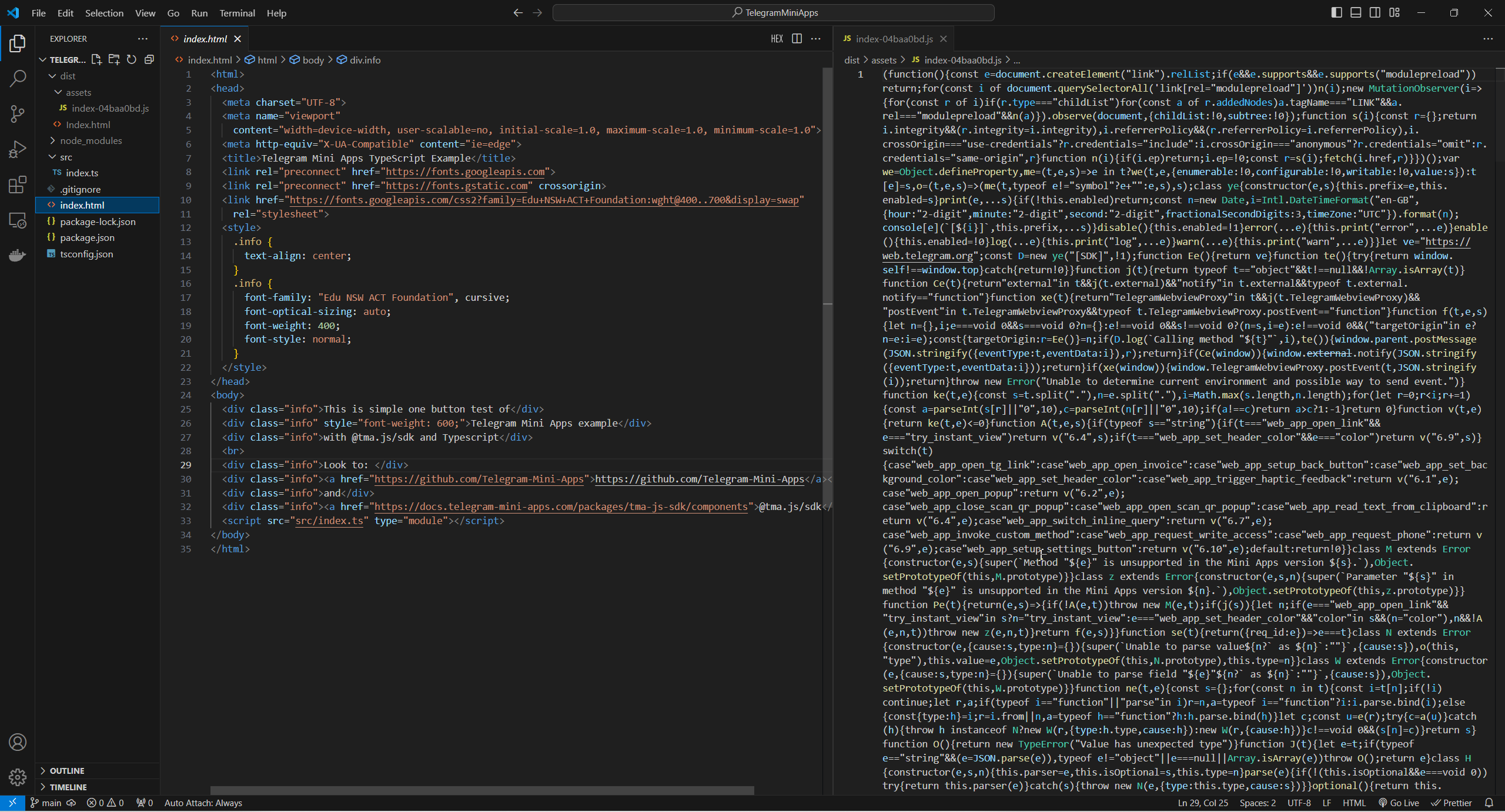Image resolution: width=1505 pixels, height=812 pixels.
Task: Click the New File icon in Explorer
Action: pos(96,59)
